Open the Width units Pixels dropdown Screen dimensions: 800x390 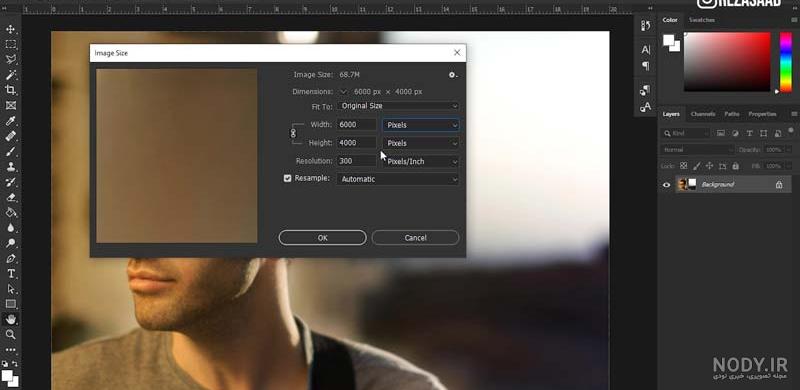[x=420, y=125]
